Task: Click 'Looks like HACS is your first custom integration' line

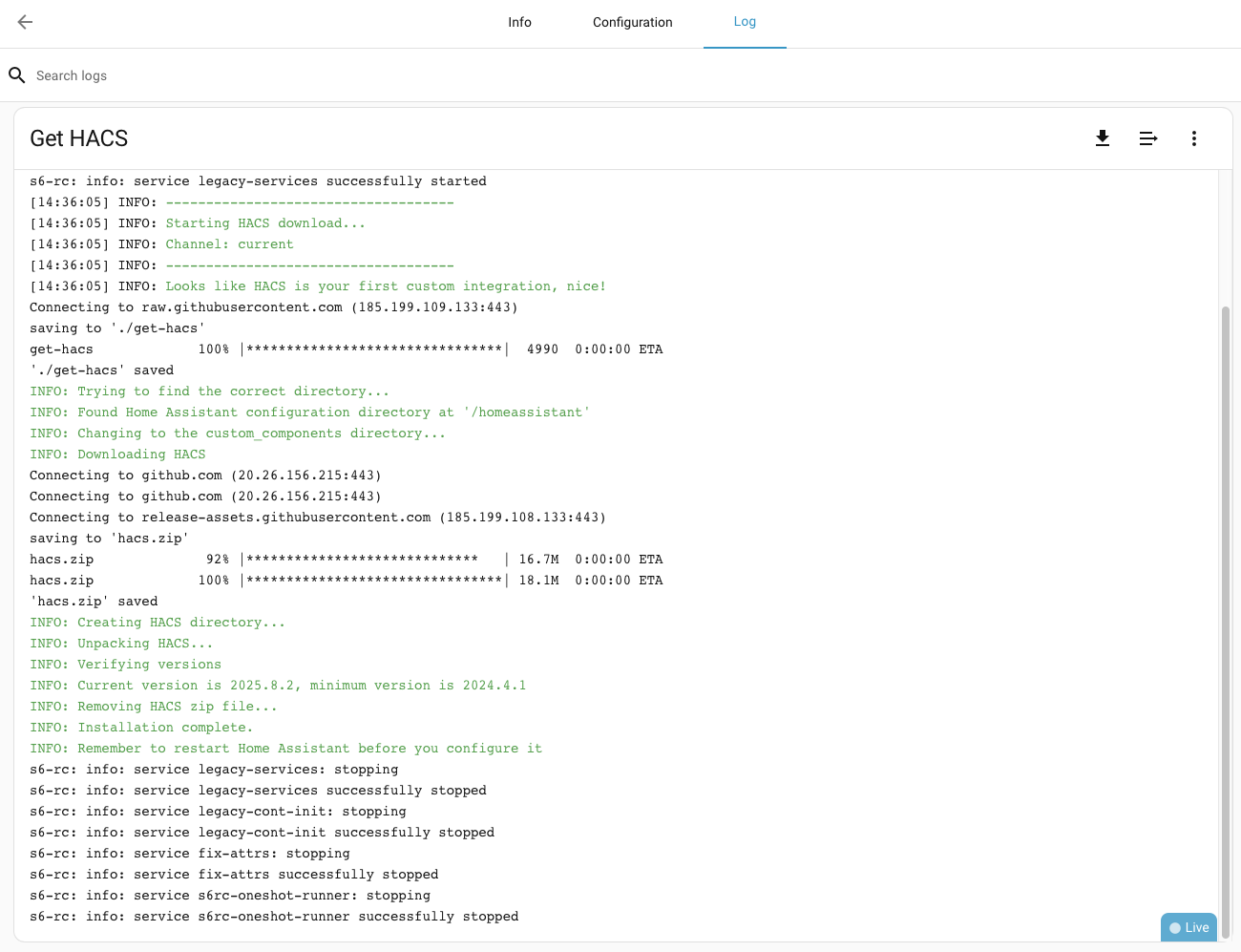Action: click(318, 286)
